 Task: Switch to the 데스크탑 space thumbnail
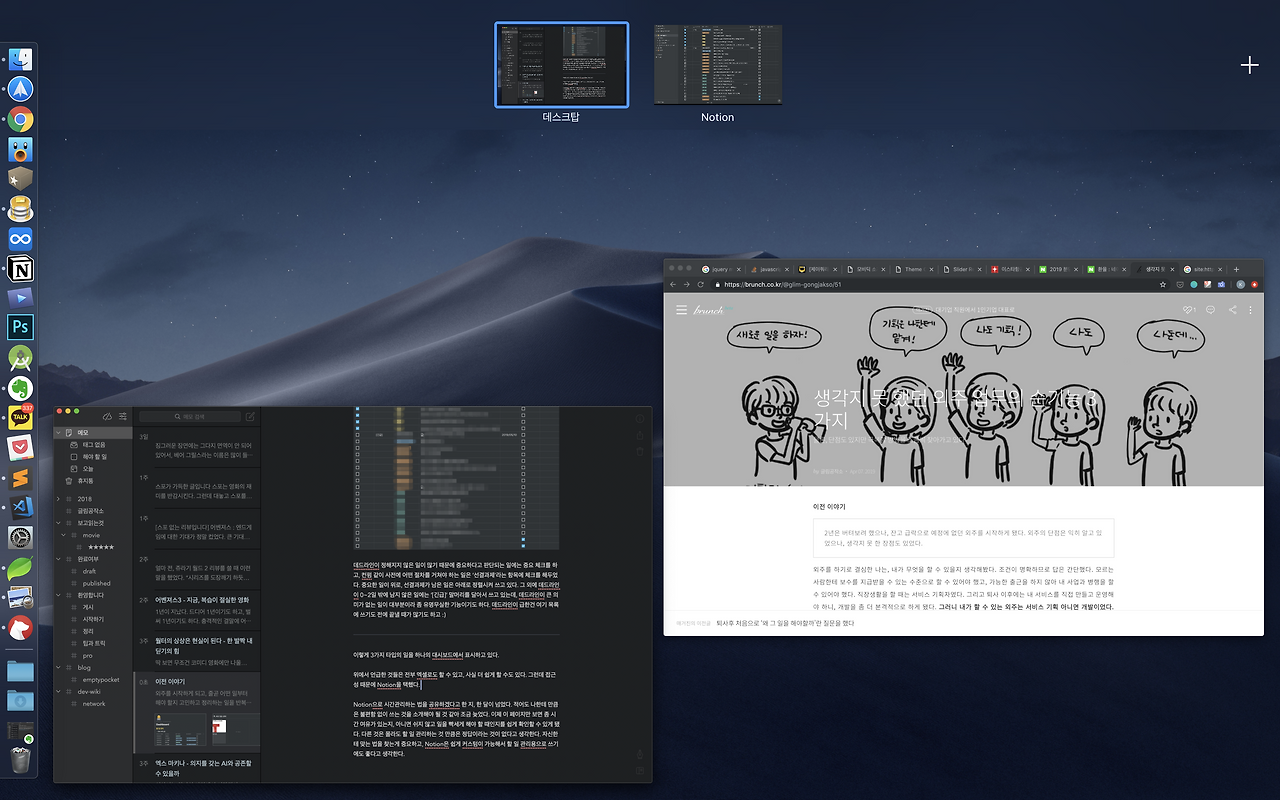click(562, 65)
